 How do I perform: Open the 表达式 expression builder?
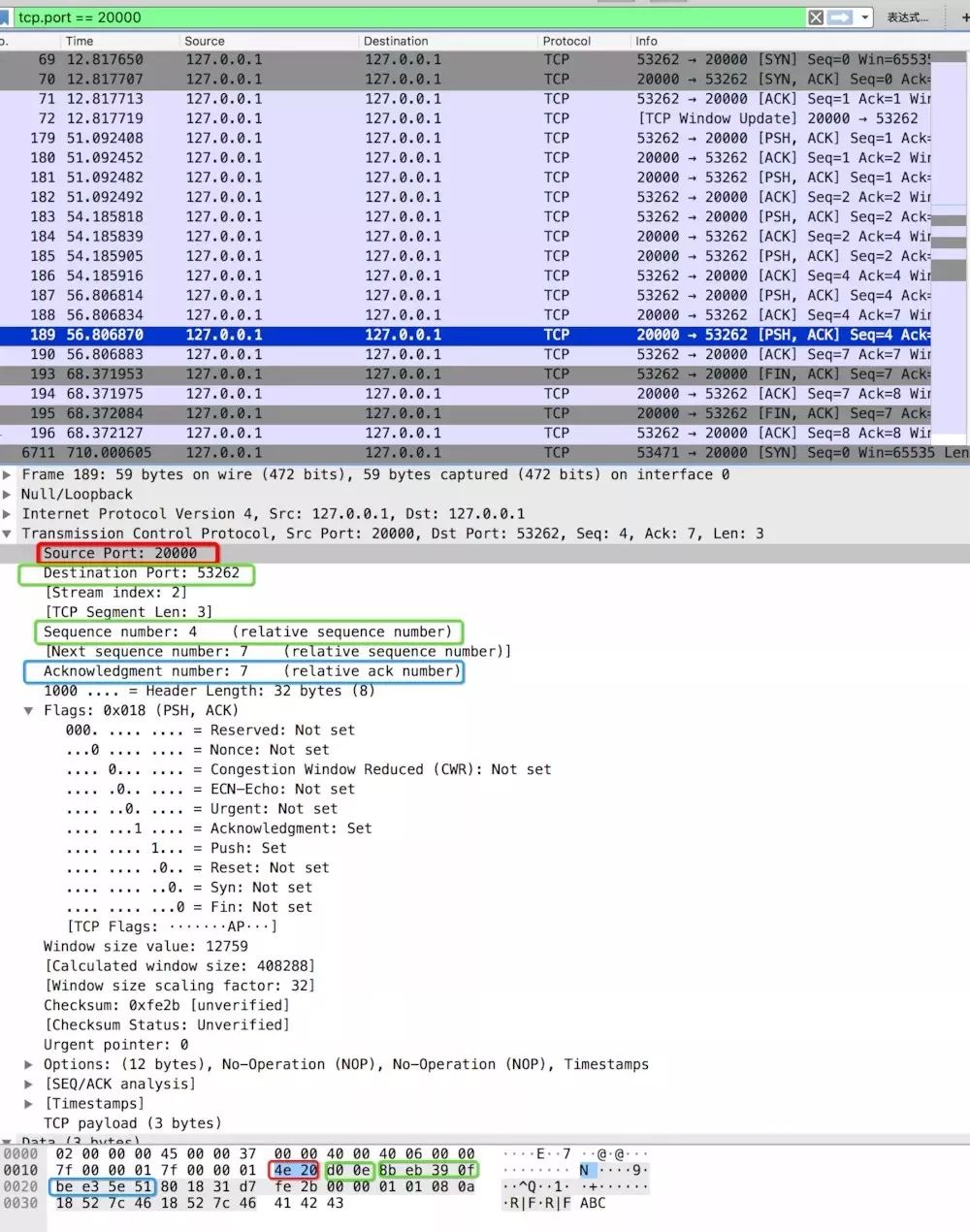(907, 17)
